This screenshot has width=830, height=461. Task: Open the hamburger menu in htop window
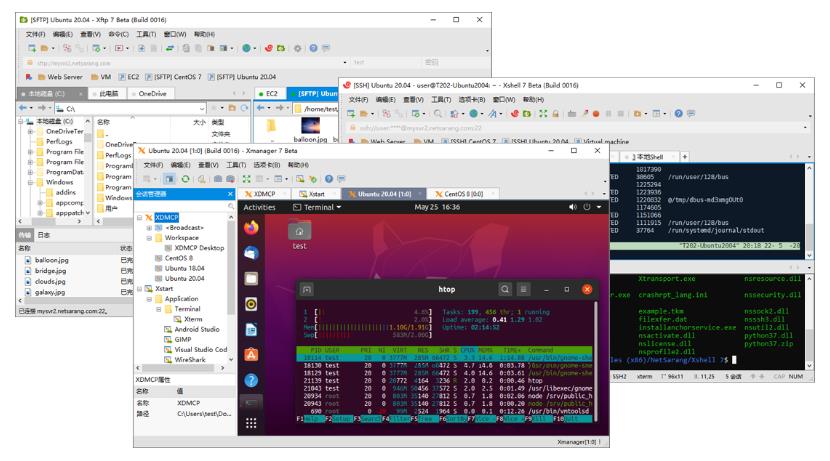point(523,289)
